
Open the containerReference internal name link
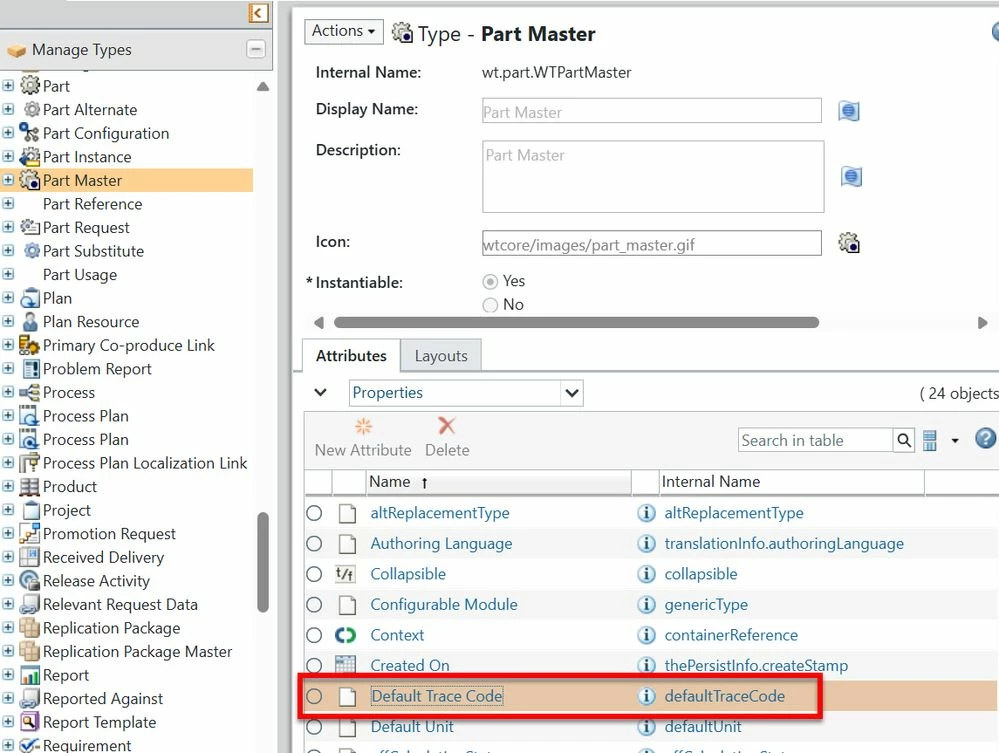731,635
